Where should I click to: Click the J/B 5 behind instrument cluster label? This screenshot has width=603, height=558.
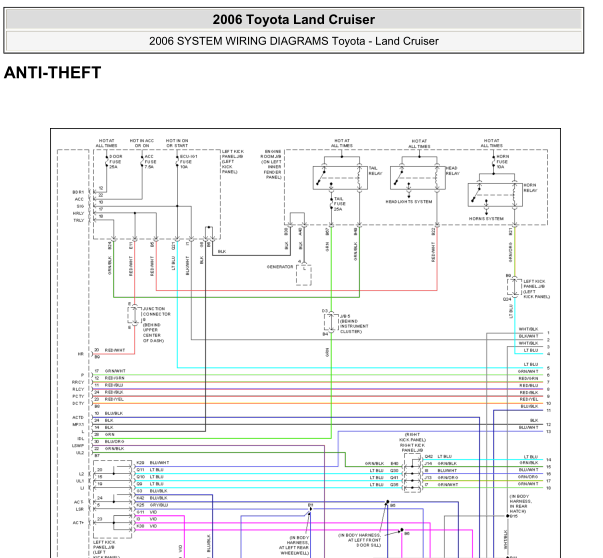354,323
